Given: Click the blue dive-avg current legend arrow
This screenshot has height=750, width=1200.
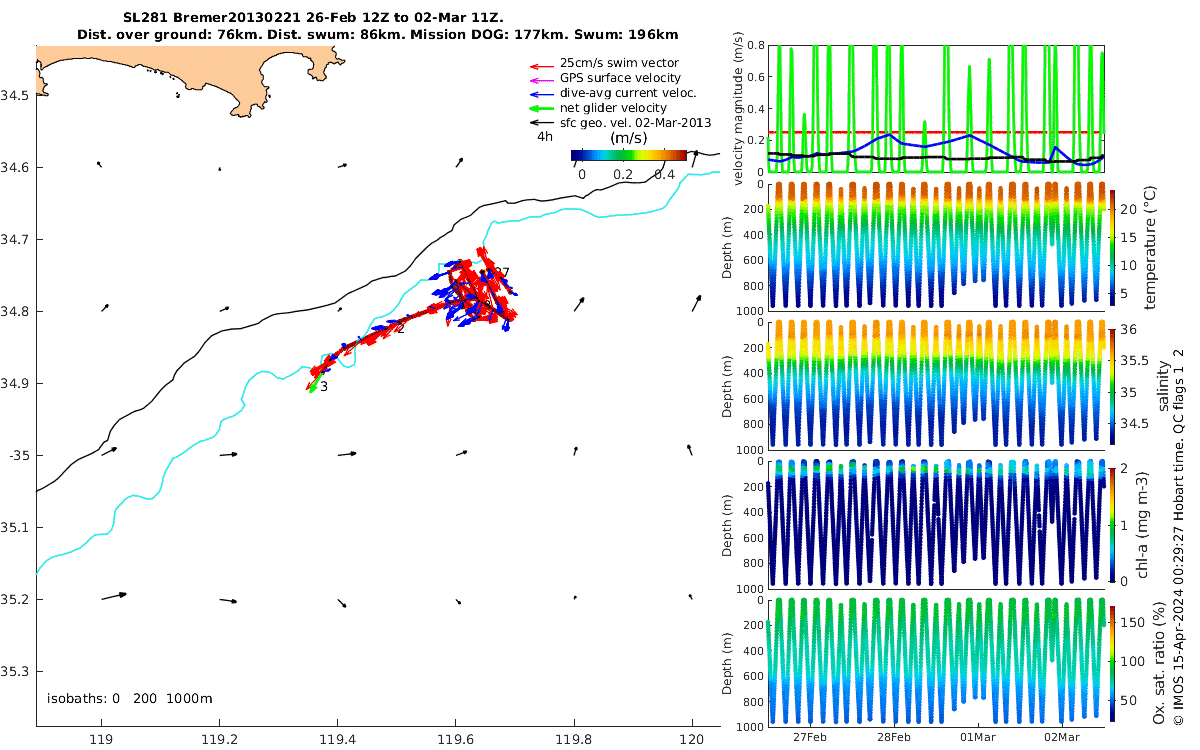Looking at the screenshot, I should 541,93.
